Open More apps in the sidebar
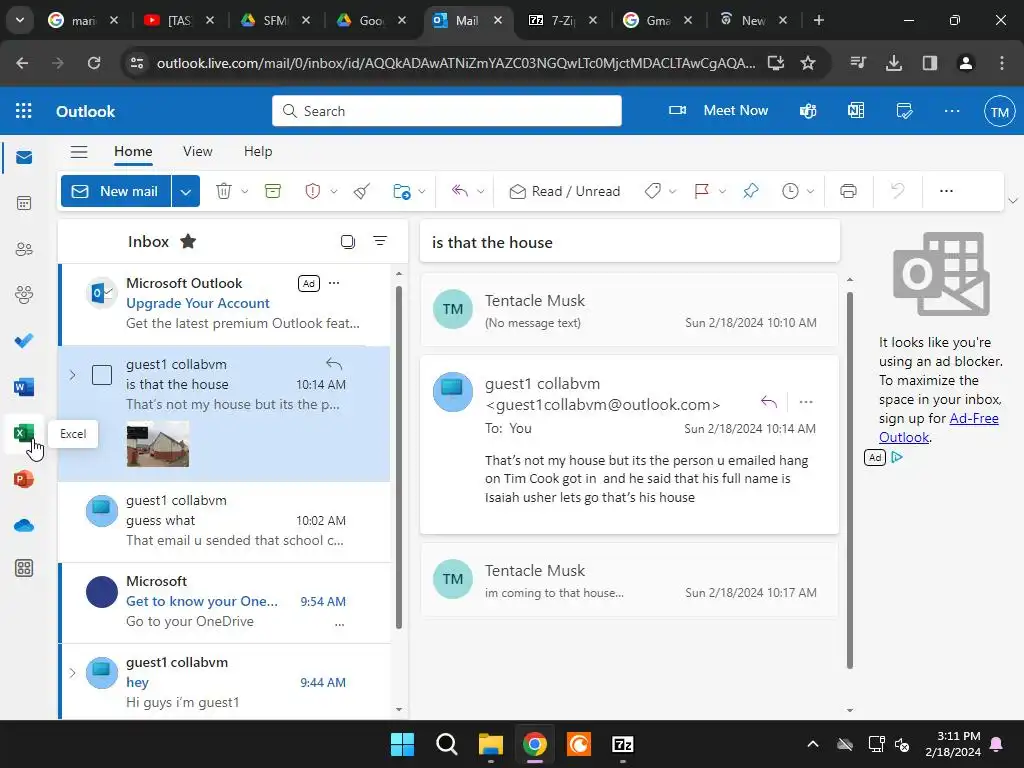 coord(24,568)
